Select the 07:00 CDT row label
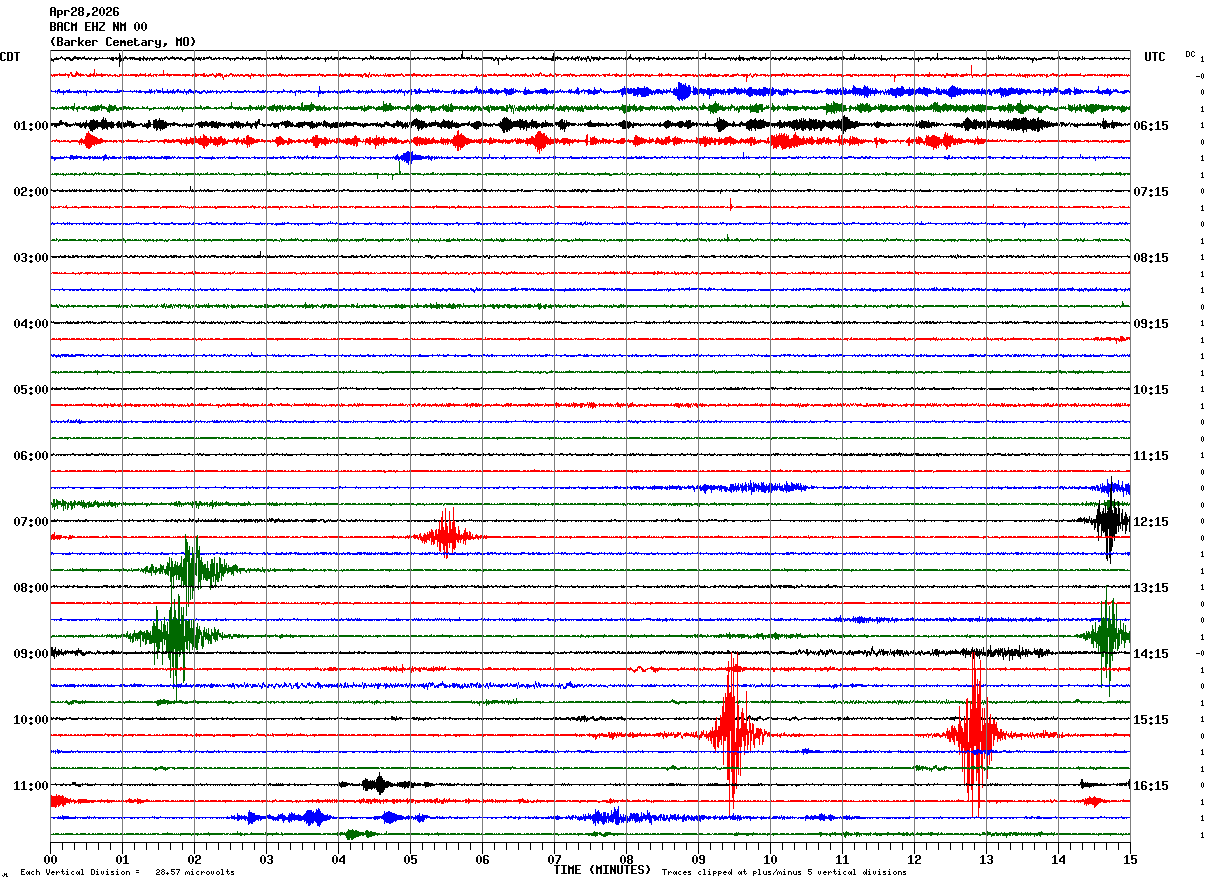This screenshot has width=1210, height=886. click(x=30, y=522)
